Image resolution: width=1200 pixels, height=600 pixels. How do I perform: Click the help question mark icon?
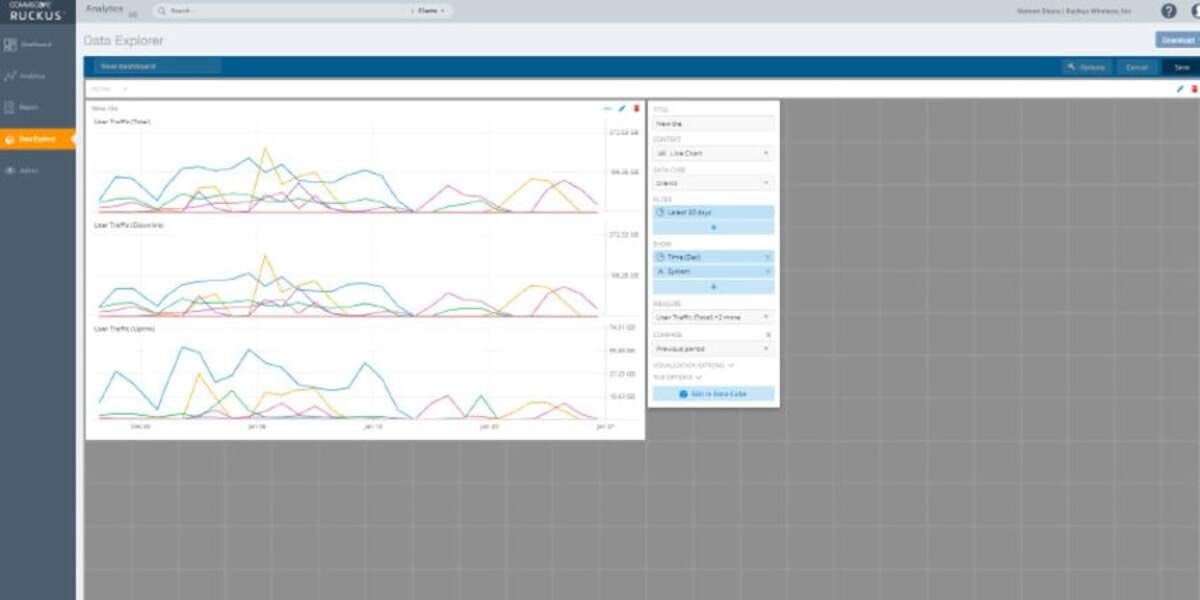pos(1168,11)
